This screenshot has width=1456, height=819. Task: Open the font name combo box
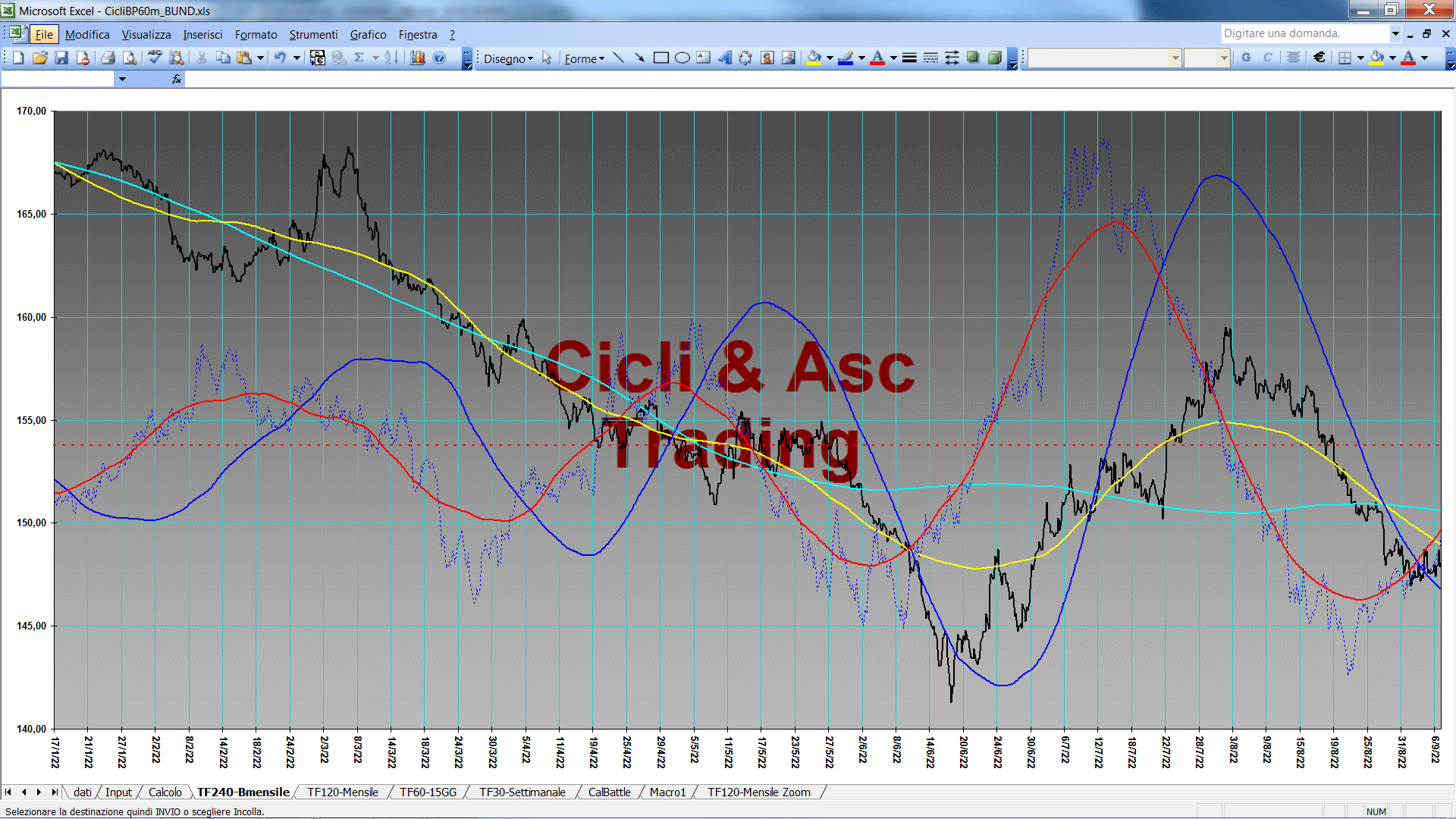pyautogui.click(x=1105, y=58)
